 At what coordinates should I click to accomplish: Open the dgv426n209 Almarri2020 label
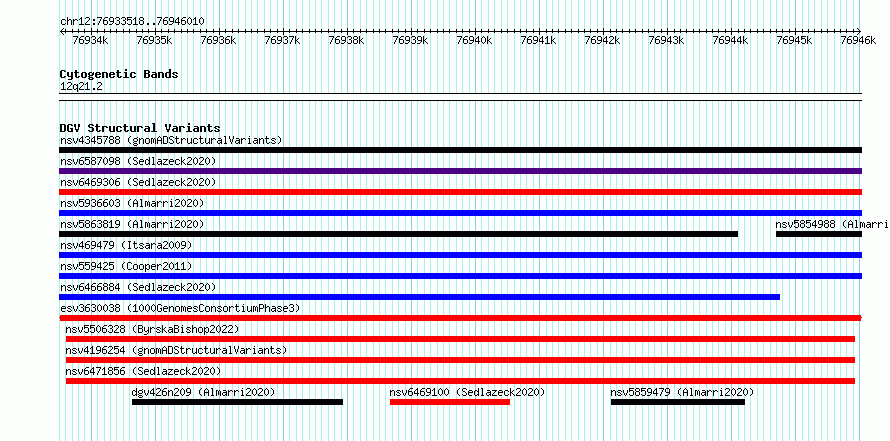(x=203, y=392)
